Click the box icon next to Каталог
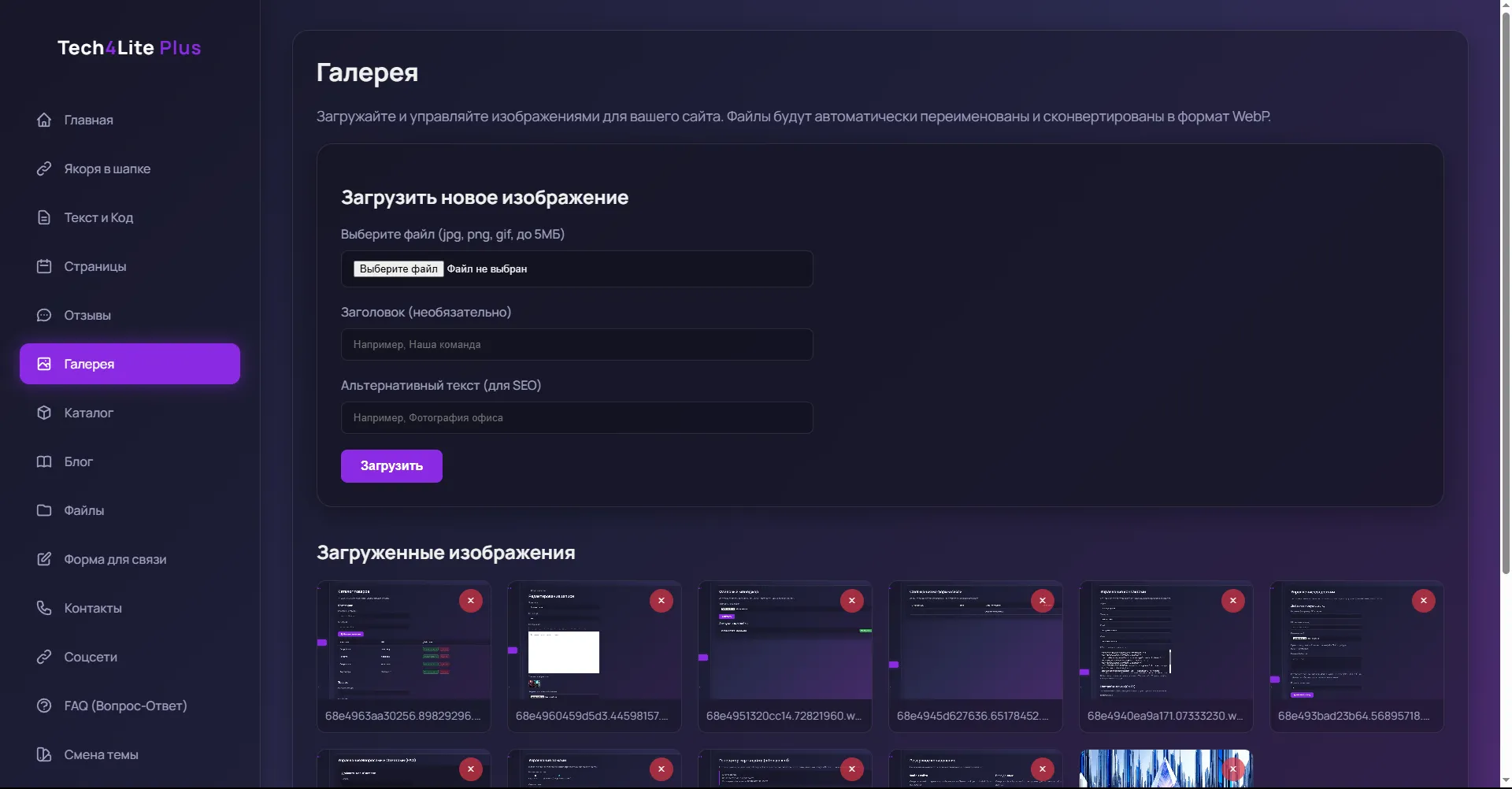Image resolution: width=1512 pixels, height=789 pixels. click(x=44, y=413)
